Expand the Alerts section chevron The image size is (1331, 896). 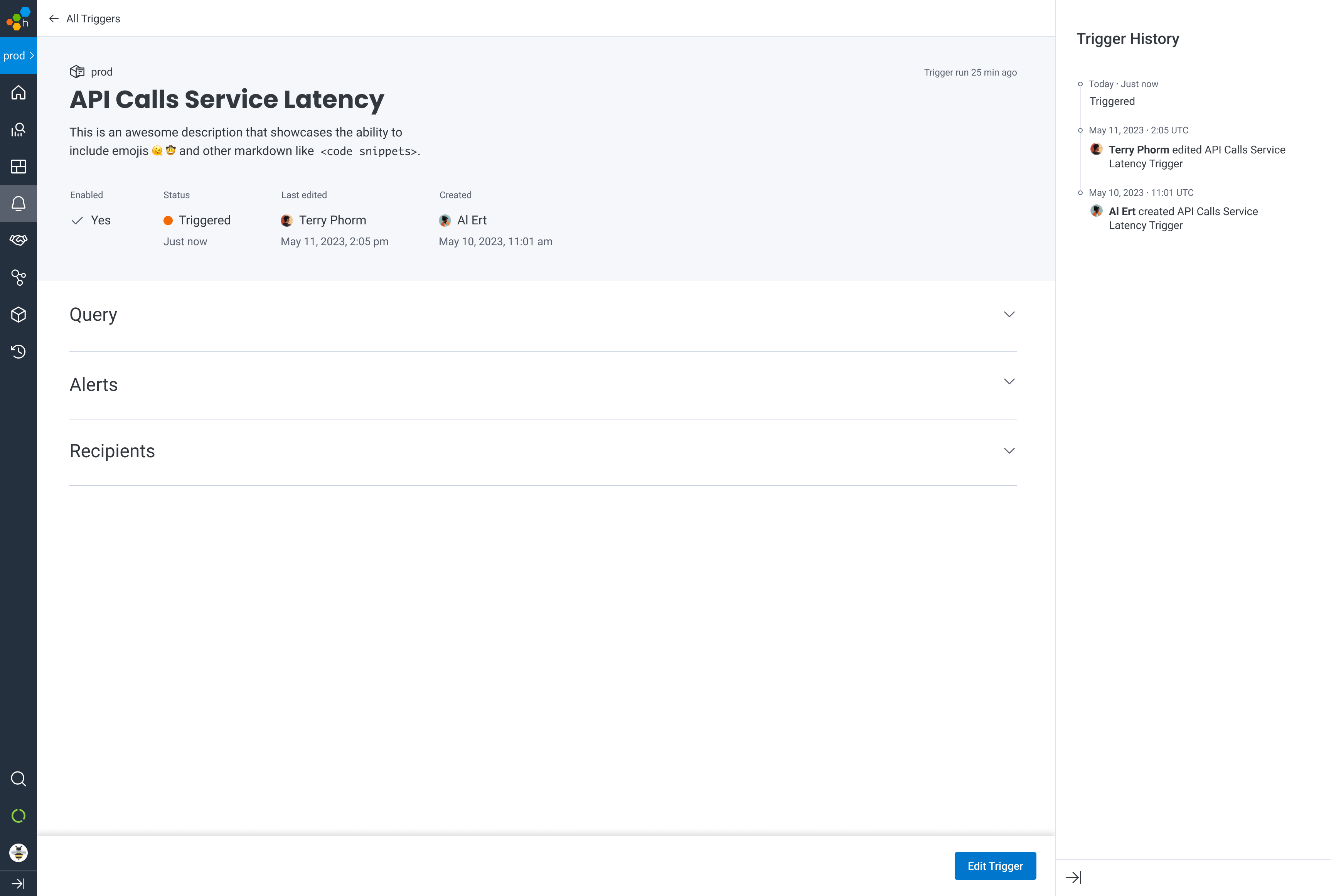(1009, 381)
